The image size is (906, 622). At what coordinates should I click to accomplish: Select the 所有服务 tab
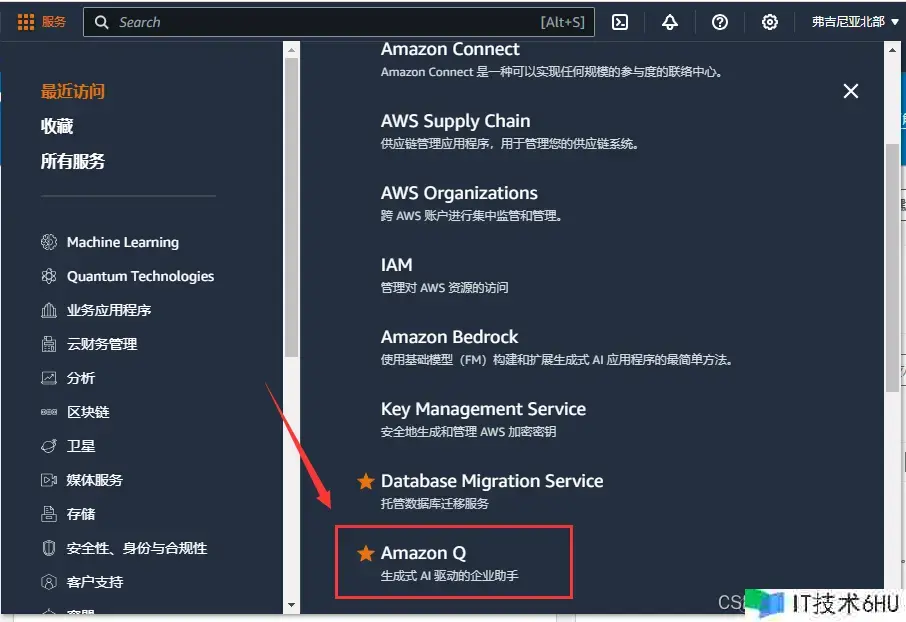pyautogui.click(x=73, y=161)
